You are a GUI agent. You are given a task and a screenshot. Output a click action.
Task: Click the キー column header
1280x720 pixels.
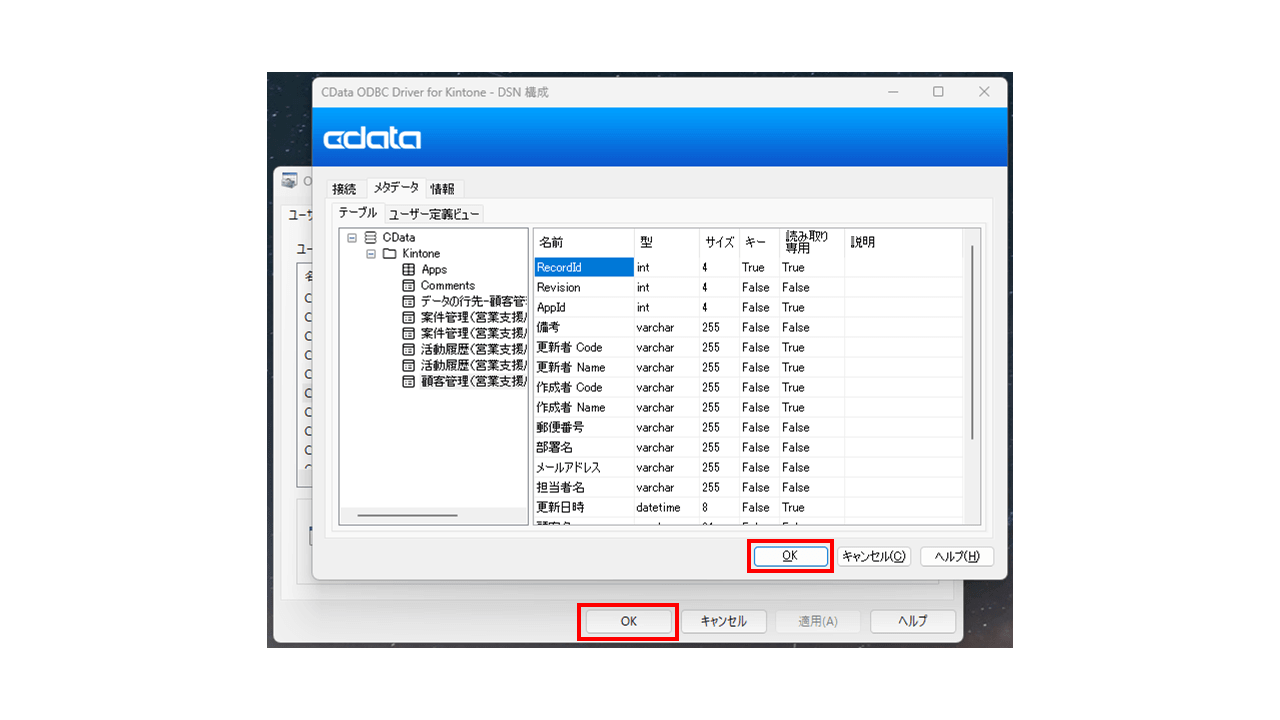(x=759, y=242)
